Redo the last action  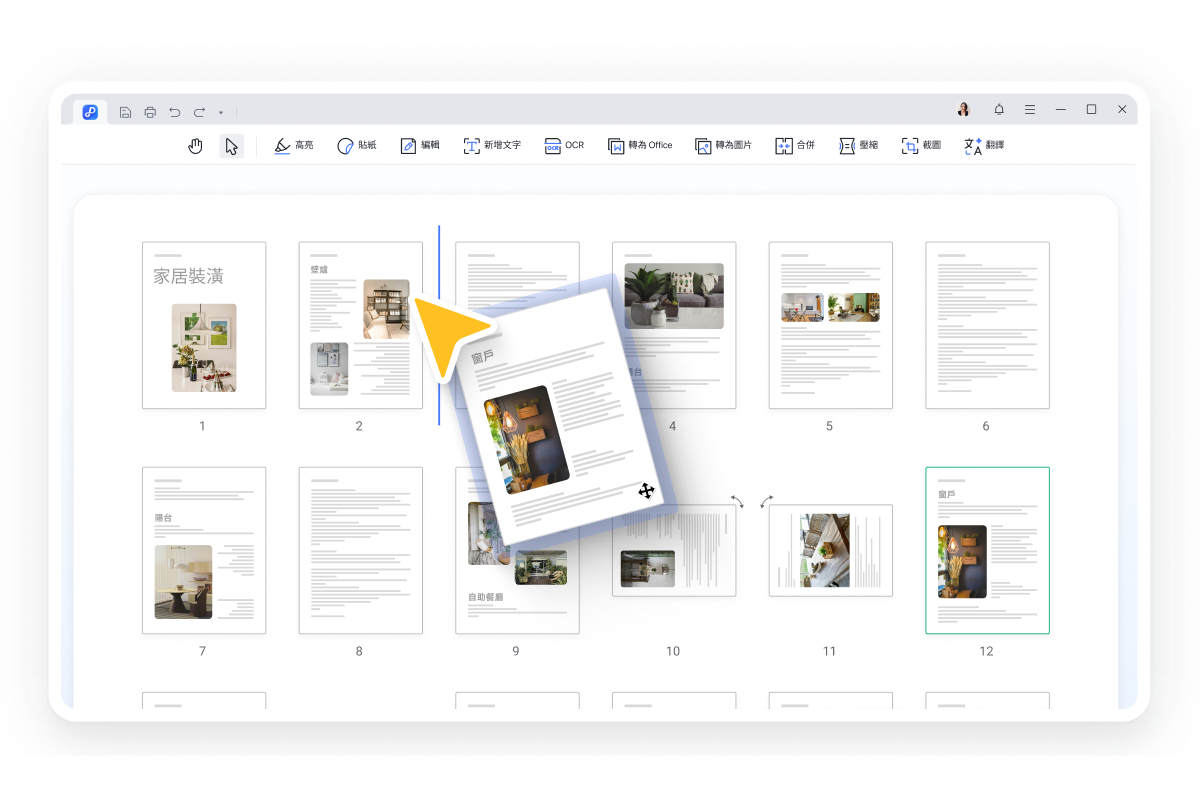point(199,111)
